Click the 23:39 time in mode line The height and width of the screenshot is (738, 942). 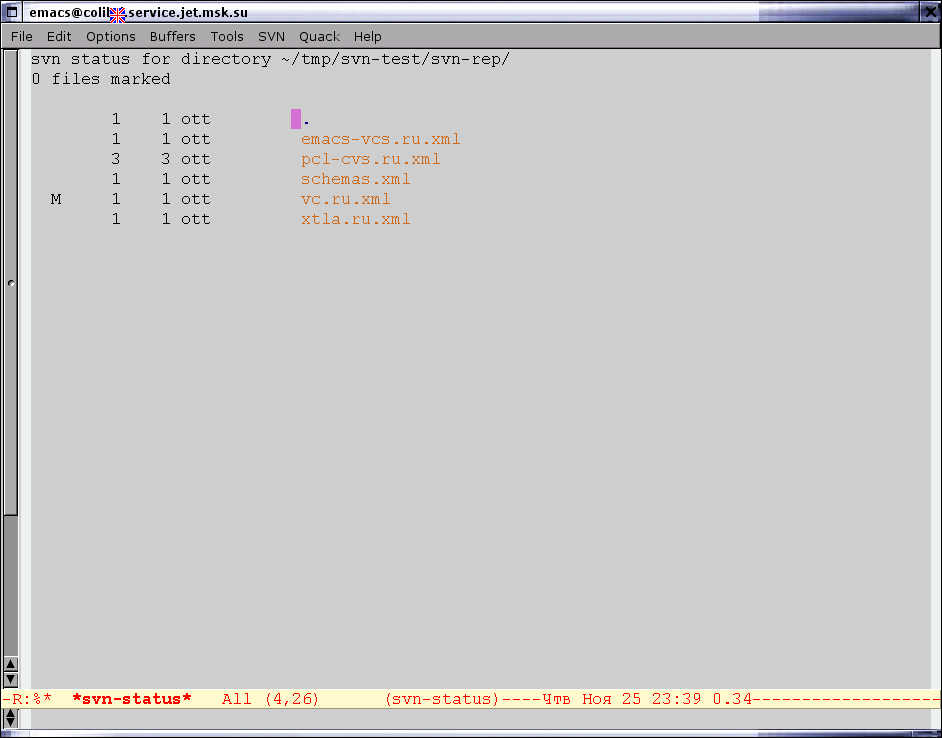coord(676,699)
